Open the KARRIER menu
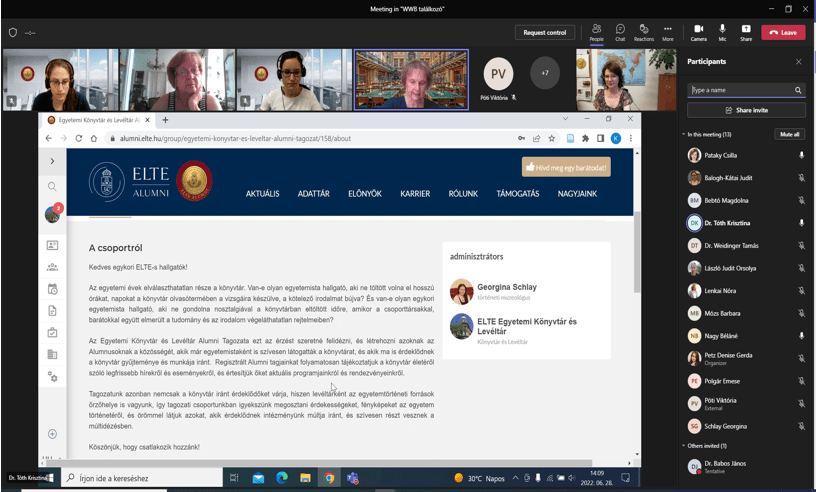 pos(415,194)
